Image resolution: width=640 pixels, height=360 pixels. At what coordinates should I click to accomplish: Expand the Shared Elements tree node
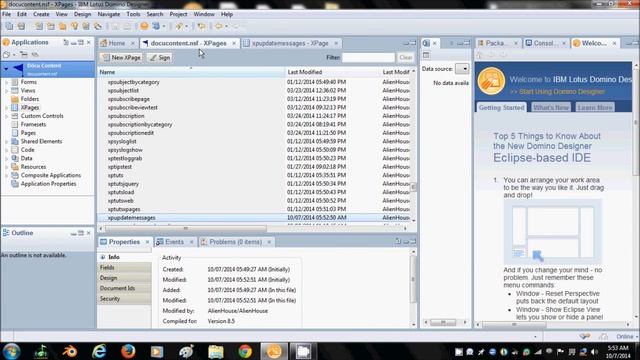[x=7, y=142]
